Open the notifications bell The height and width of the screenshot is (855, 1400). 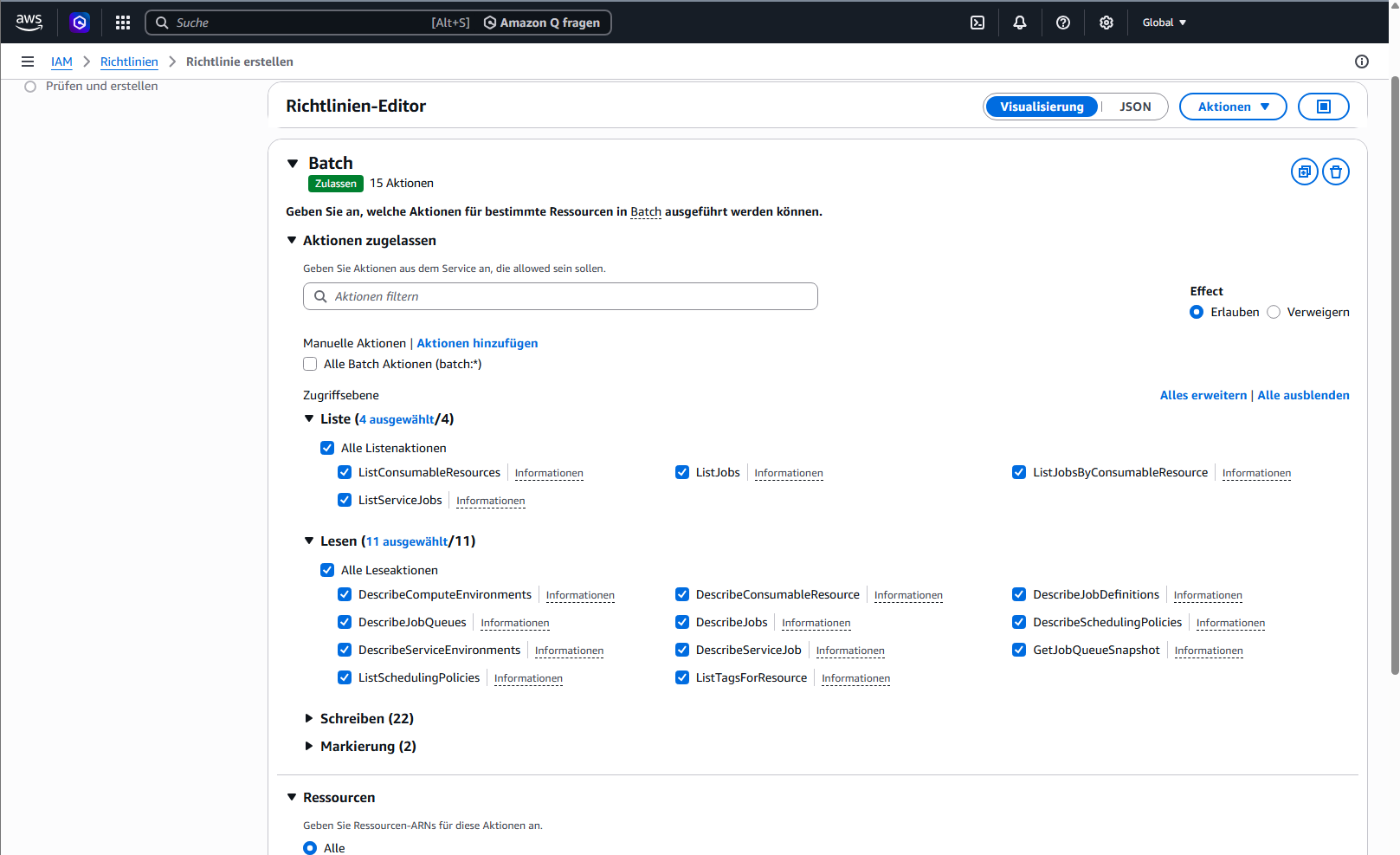click(1020, 23)
